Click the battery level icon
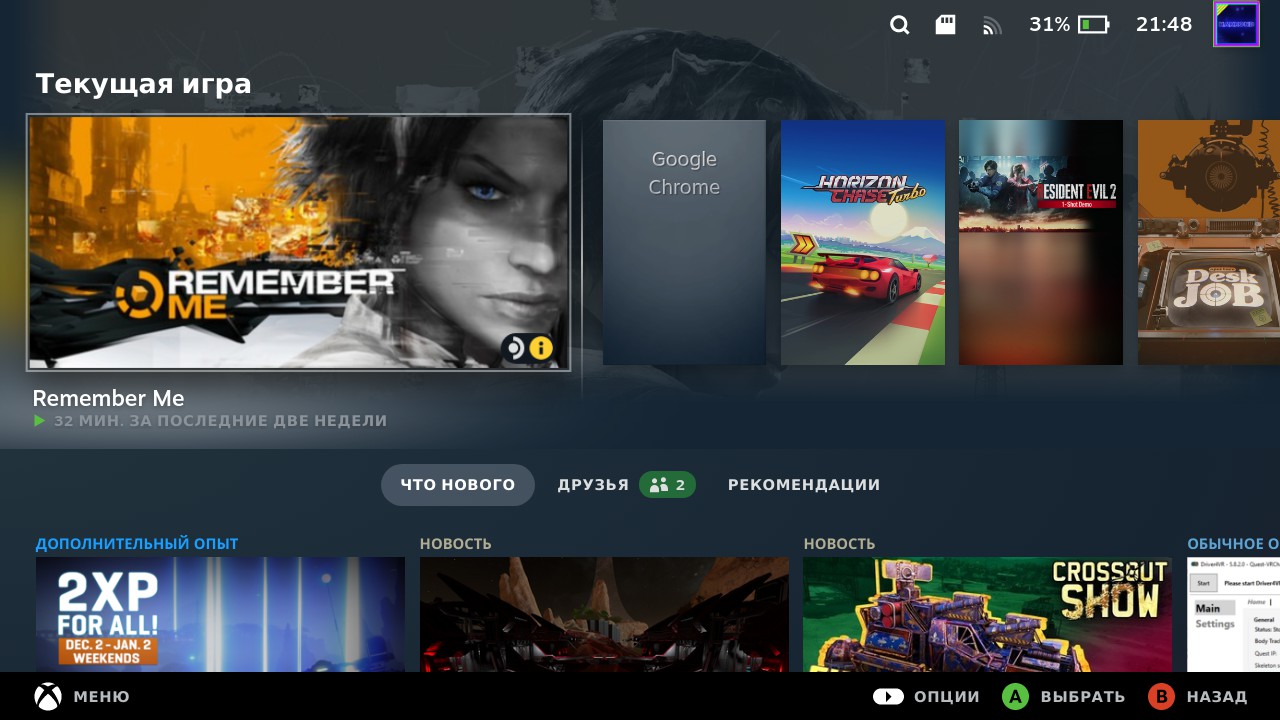 pyautogui.click(x=1093, y=25)
